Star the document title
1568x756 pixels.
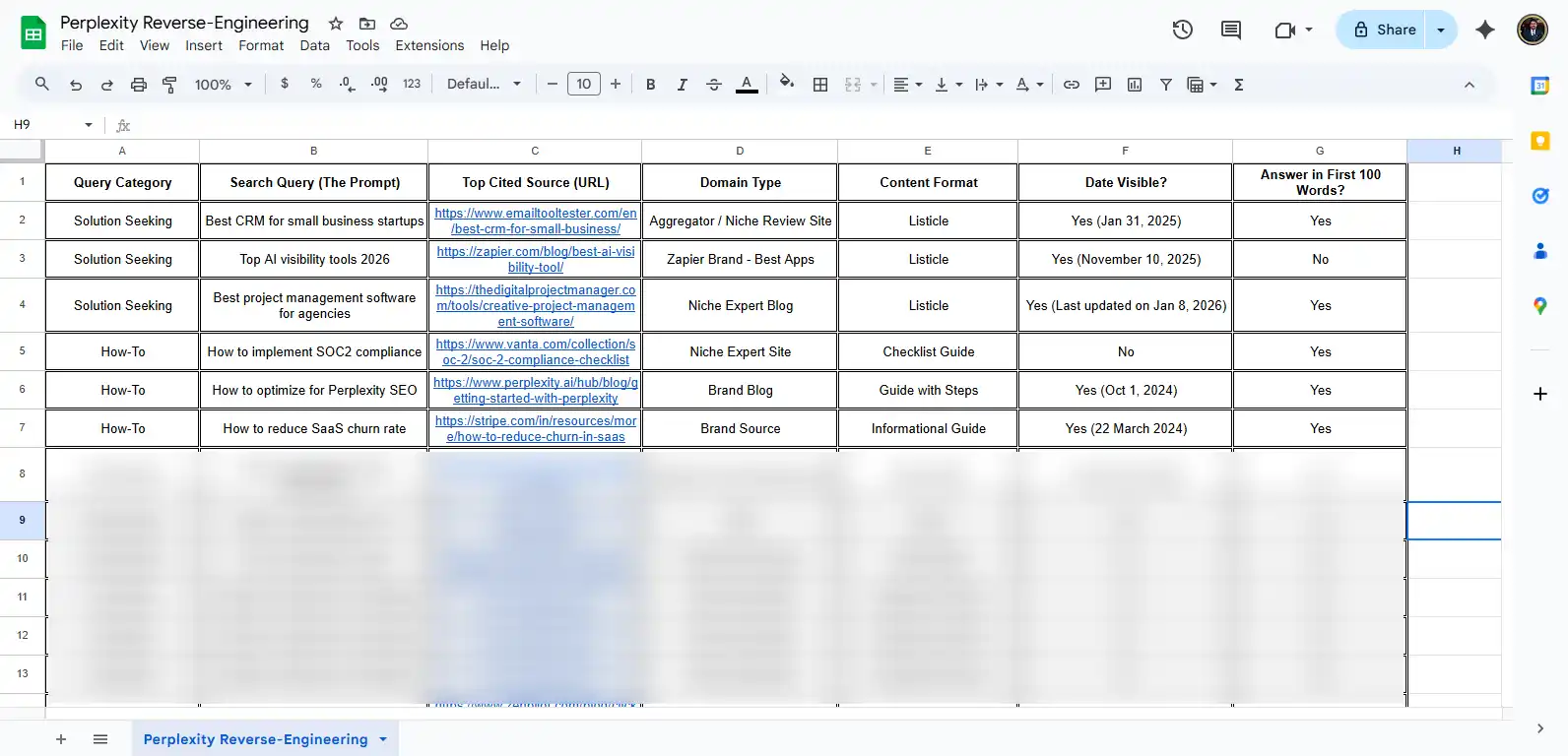[336, 24]
